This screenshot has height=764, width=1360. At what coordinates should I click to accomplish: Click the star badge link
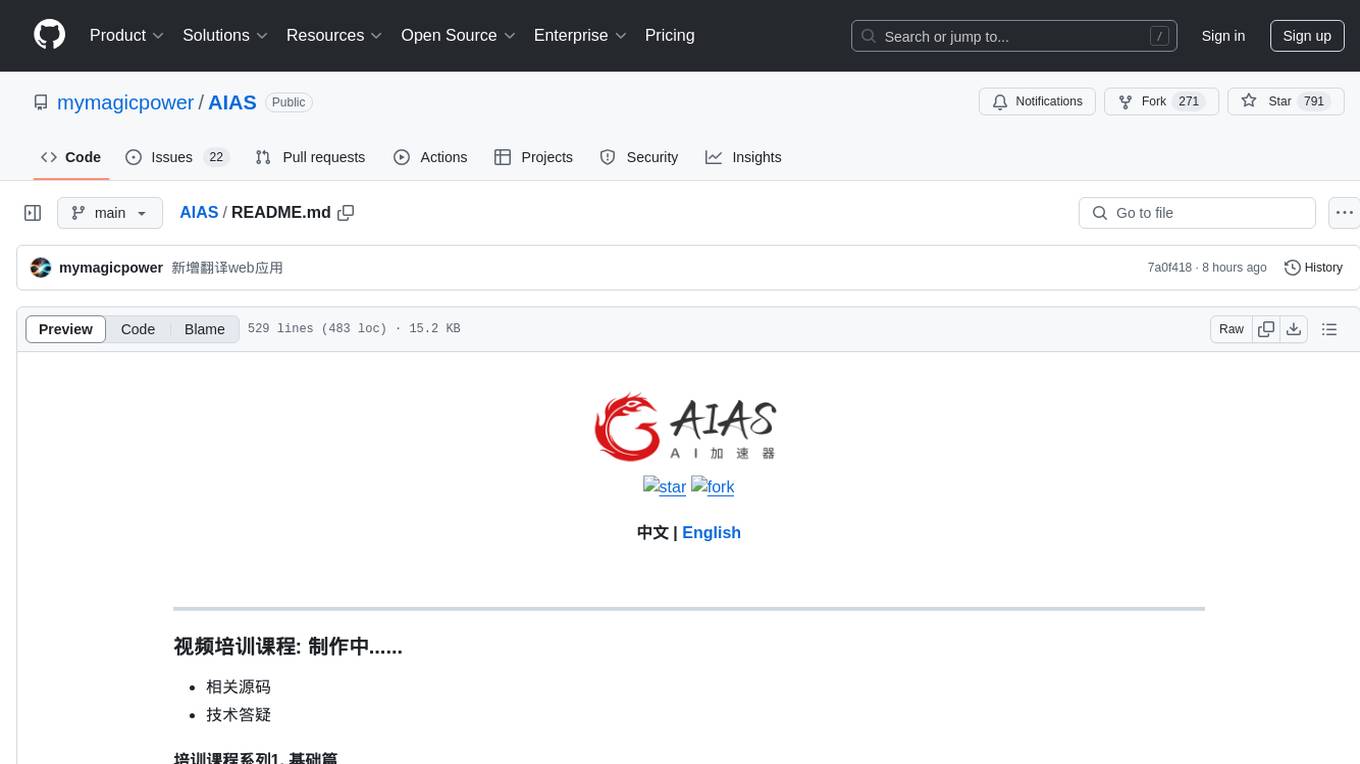pos(664,487)
